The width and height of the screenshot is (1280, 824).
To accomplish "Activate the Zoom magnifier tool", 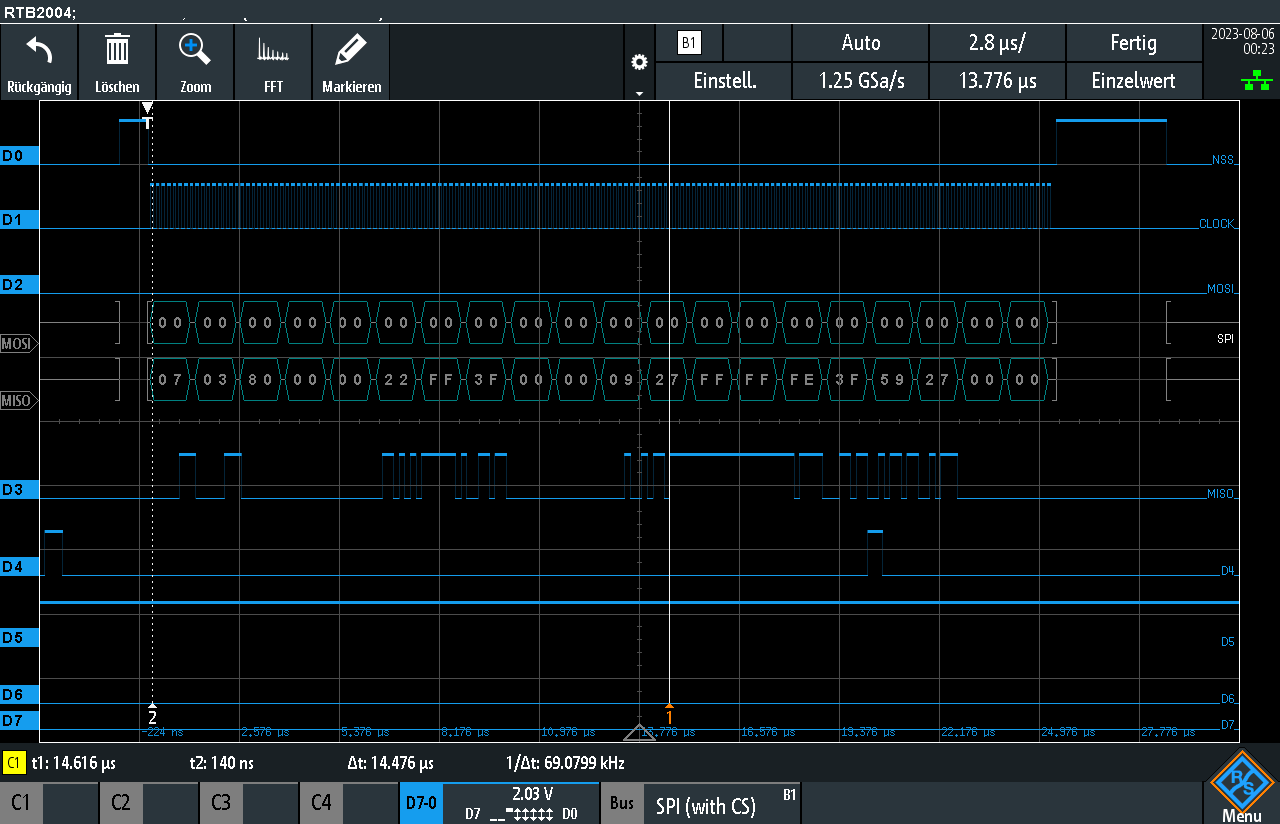I will (x=195, y=49).
